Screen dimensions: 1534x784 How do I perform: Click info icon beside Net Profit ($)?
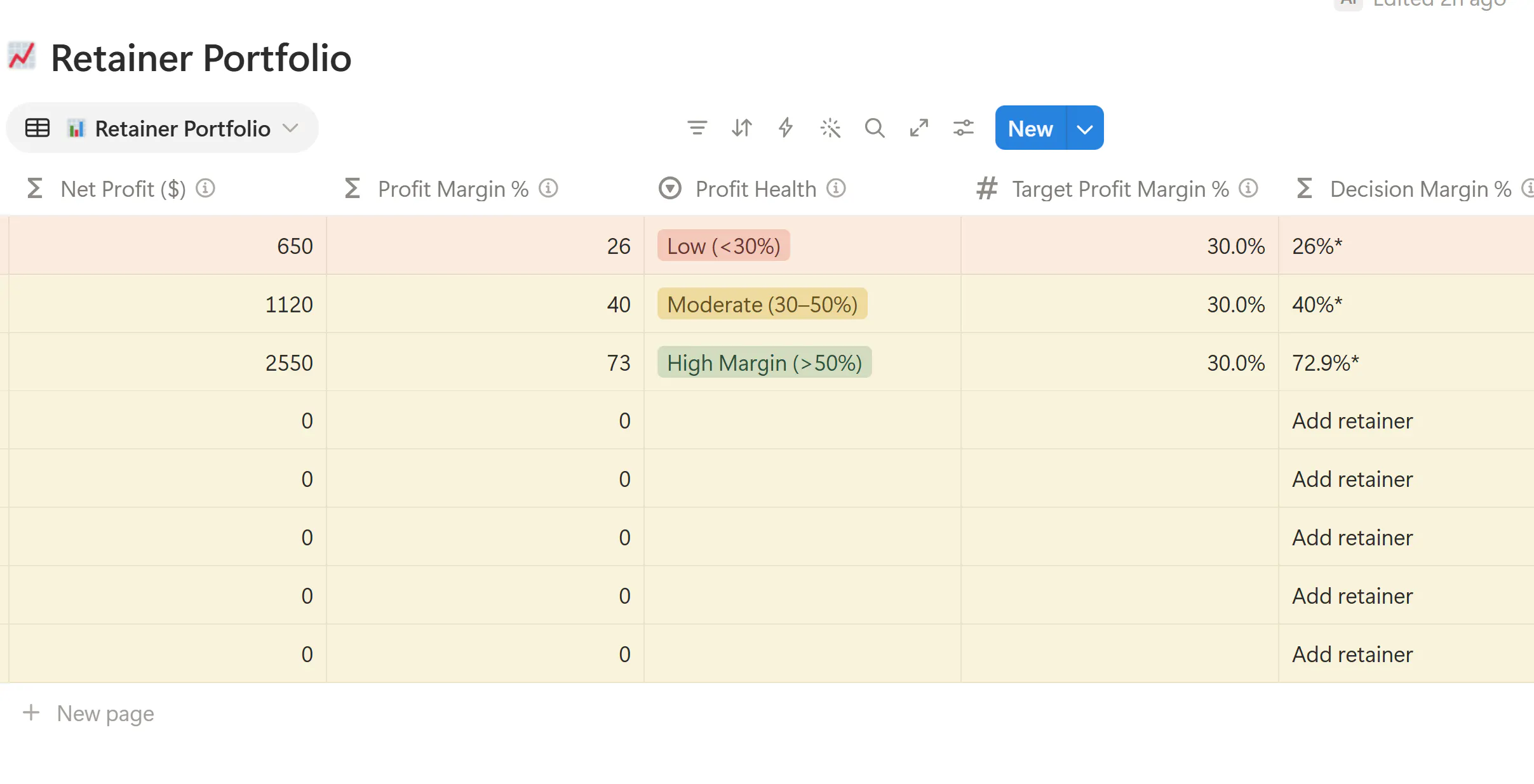(x=205, y=189)
